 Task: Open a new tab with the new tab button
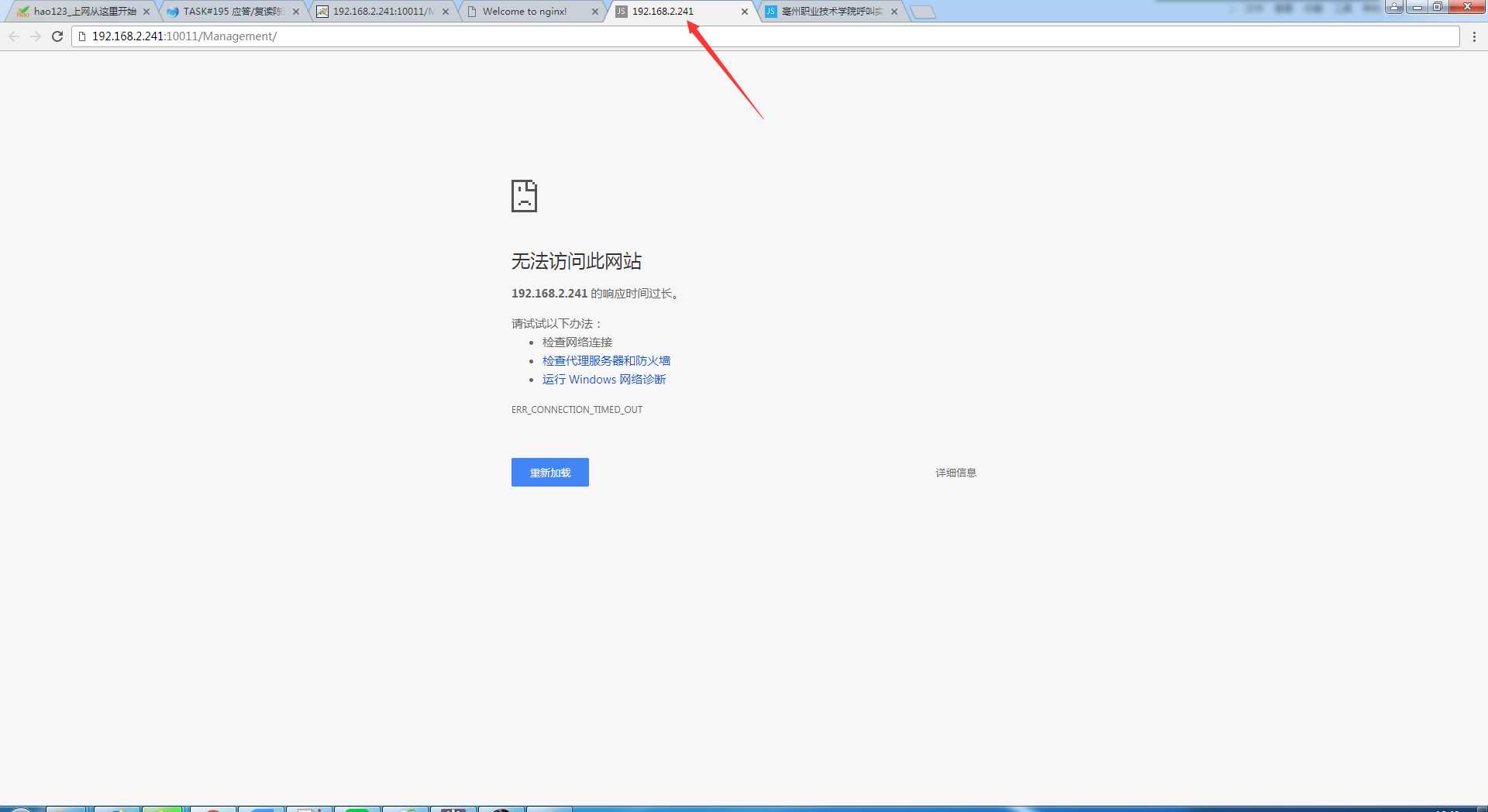[x=922, y=12]
